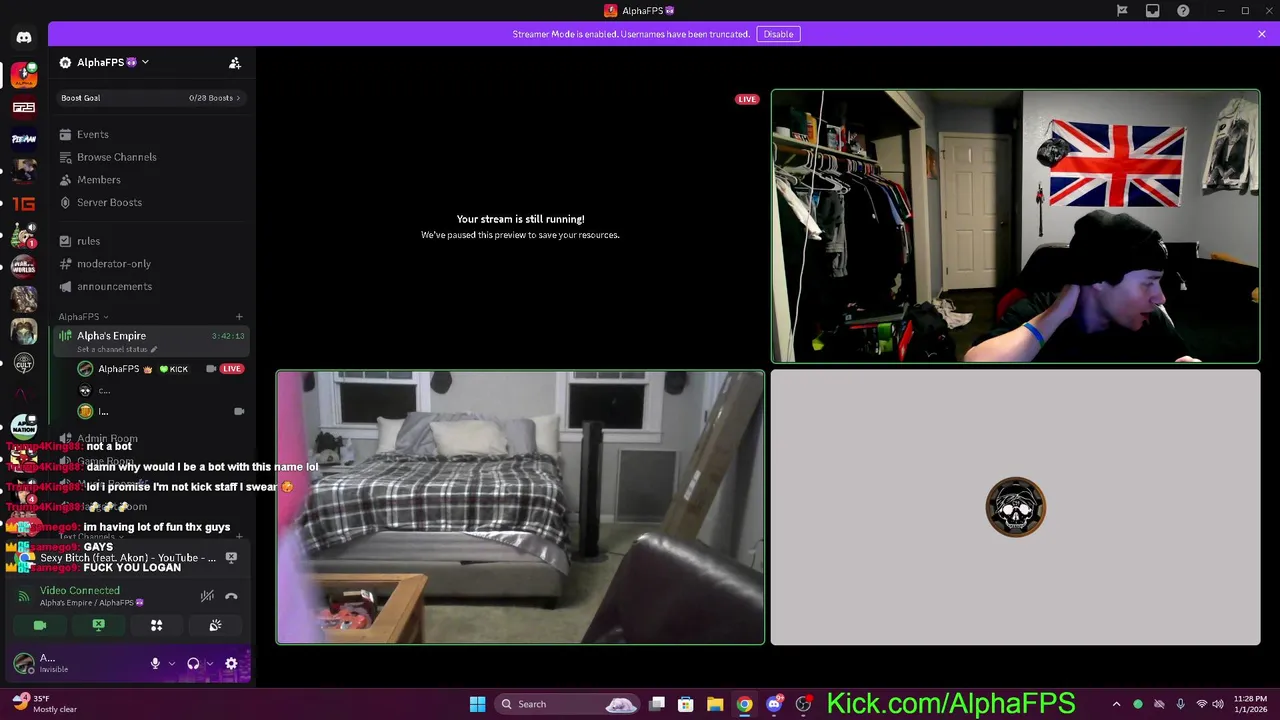Open the weather widget showing 35°F
Image resolution: width=1280 pixels, height=720 pixels.
coord(45,704)
